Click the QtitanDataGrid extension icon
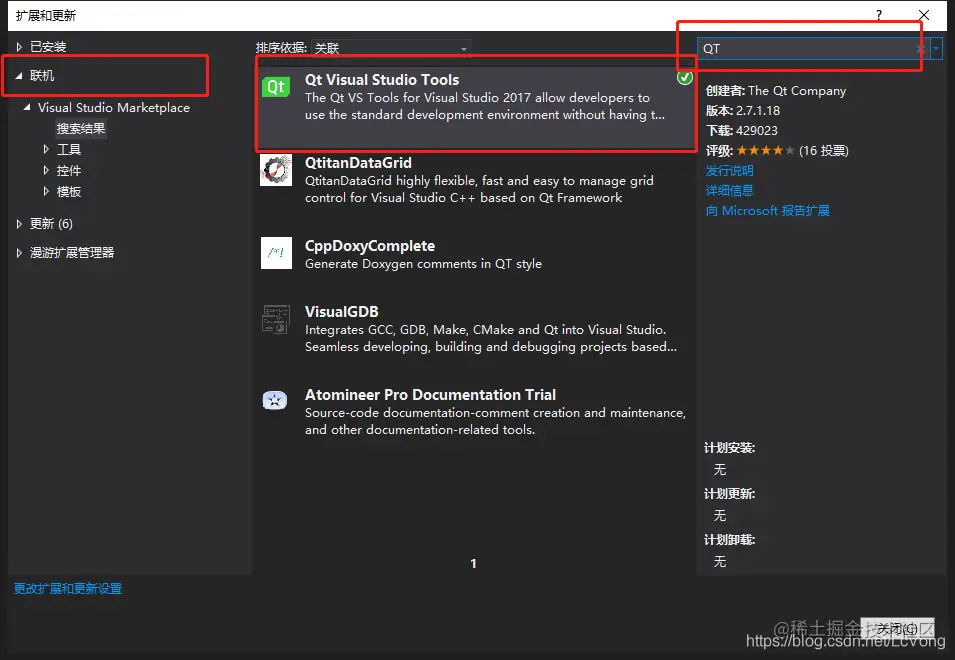Screen dimensions: 955x660 click(x=276, y=169)
